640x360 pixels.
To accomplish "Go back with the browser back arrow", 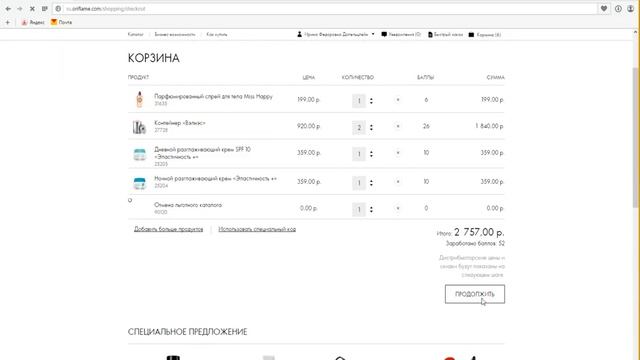I will coord(8,9).
